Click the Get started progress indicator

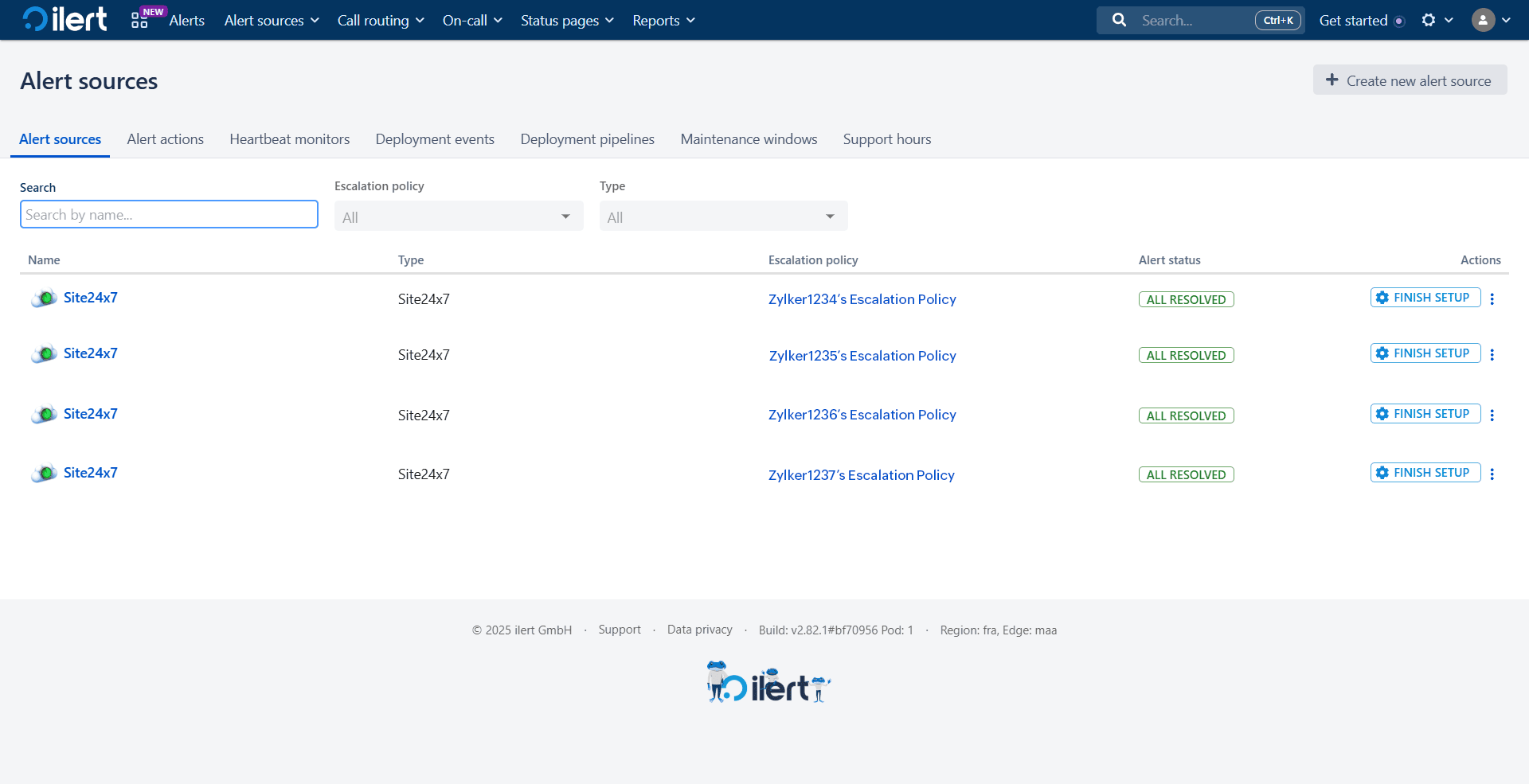click(1399, 21)
